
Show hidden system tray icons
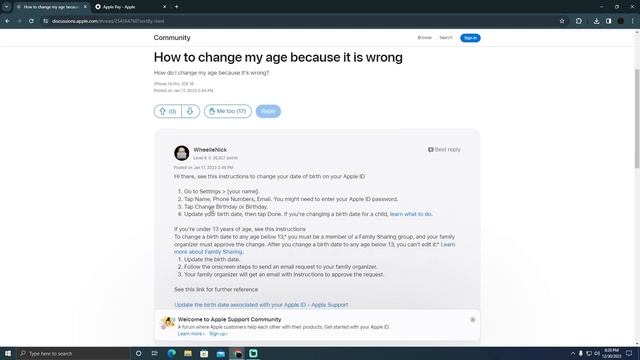573,353
